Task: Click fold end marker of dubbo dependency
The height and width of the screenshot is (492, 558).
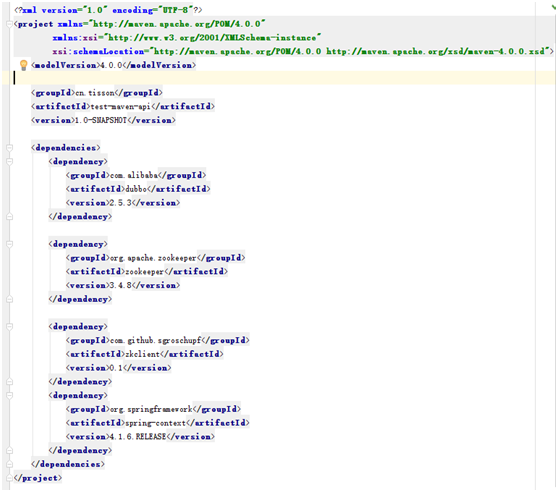Action: coord(10,216)
